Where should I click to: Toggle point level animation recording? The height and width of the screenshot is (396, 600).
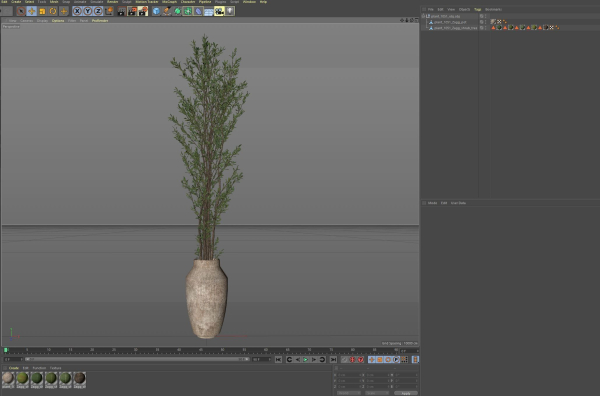(404, 360)
